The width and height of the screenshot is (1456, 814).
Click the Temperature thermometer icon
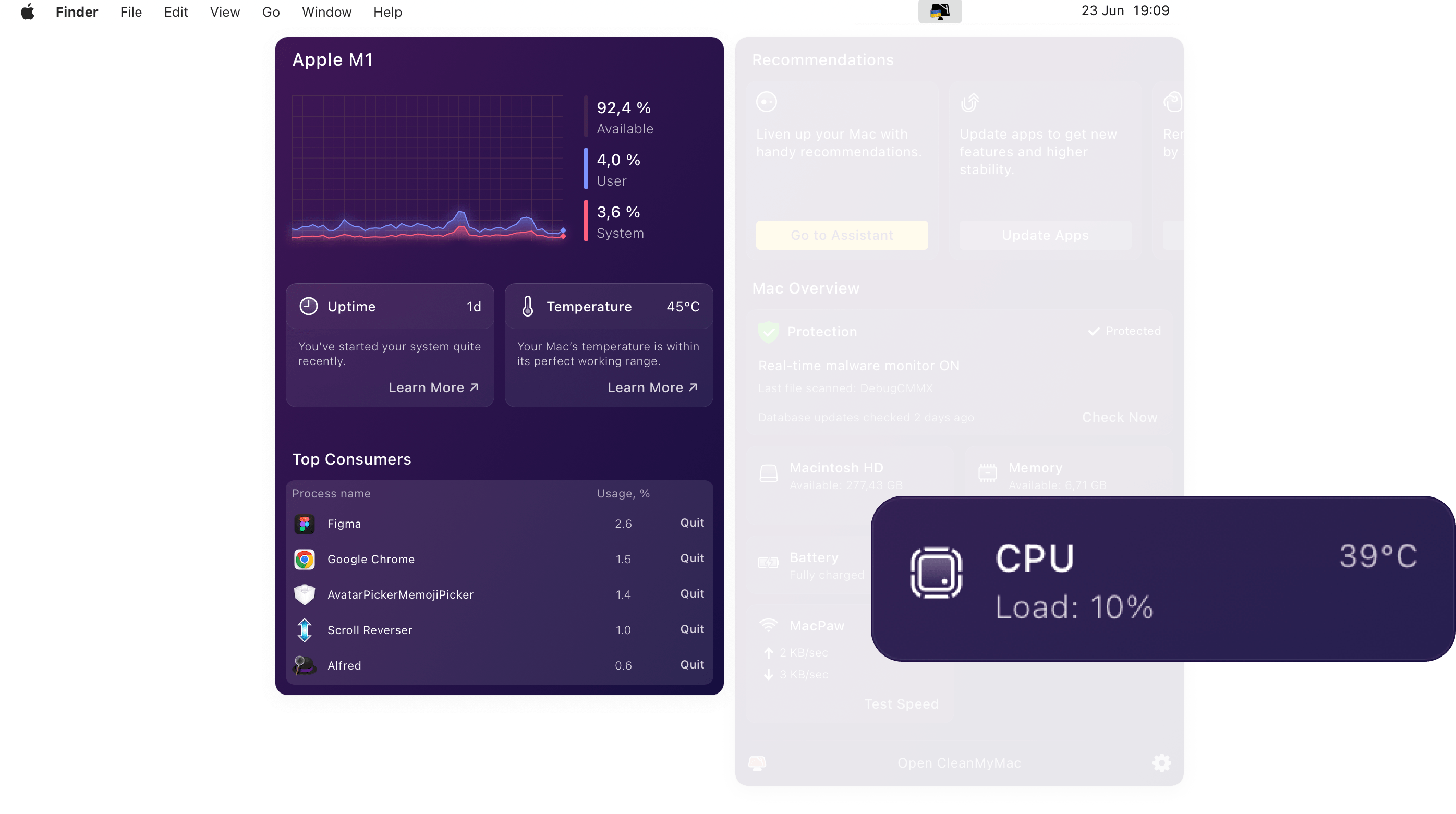tap(527, 306)
